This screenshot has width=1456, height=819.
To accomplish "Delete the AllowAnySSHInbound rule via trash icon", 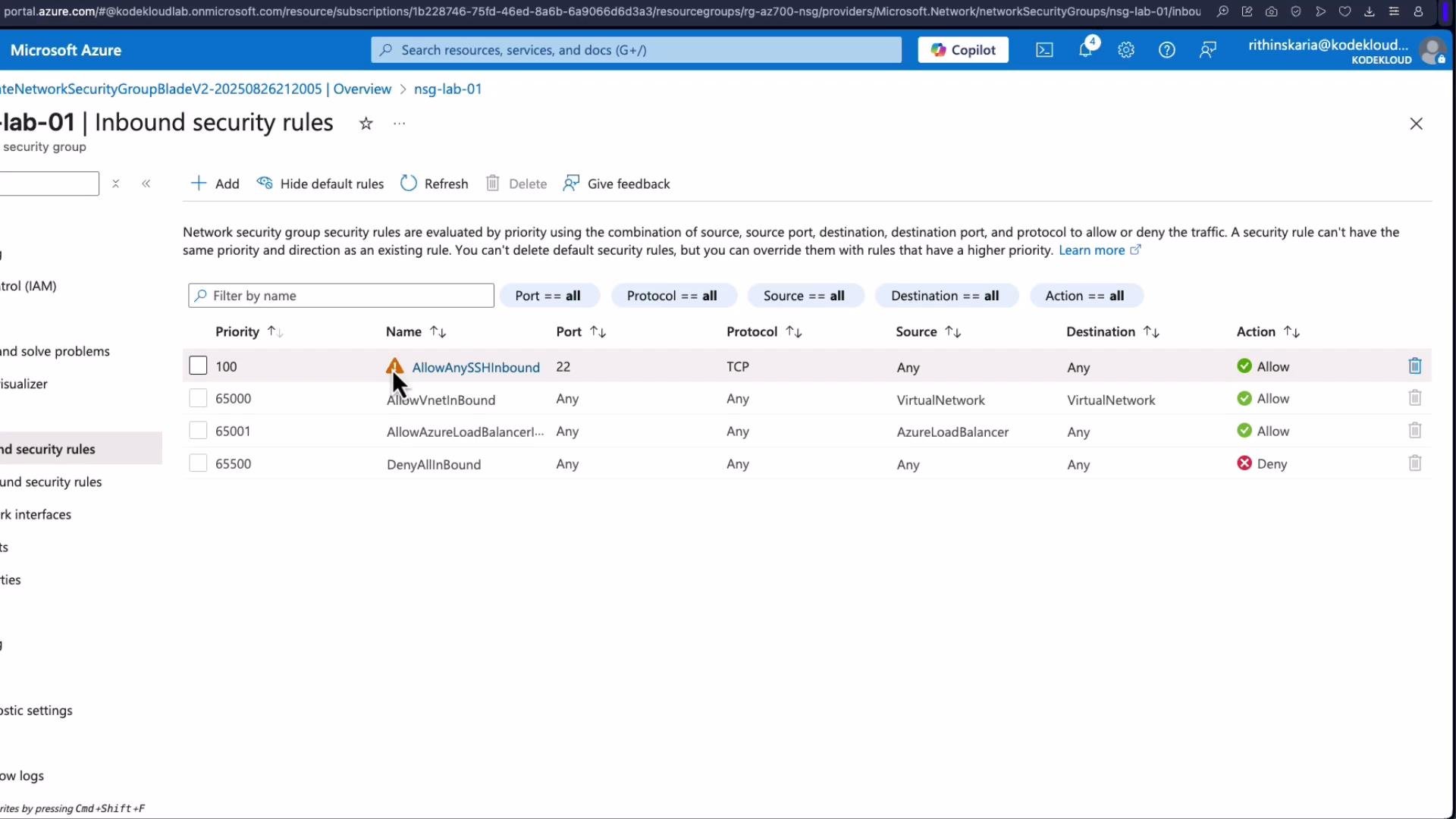I will click(x=1415, y=366).
